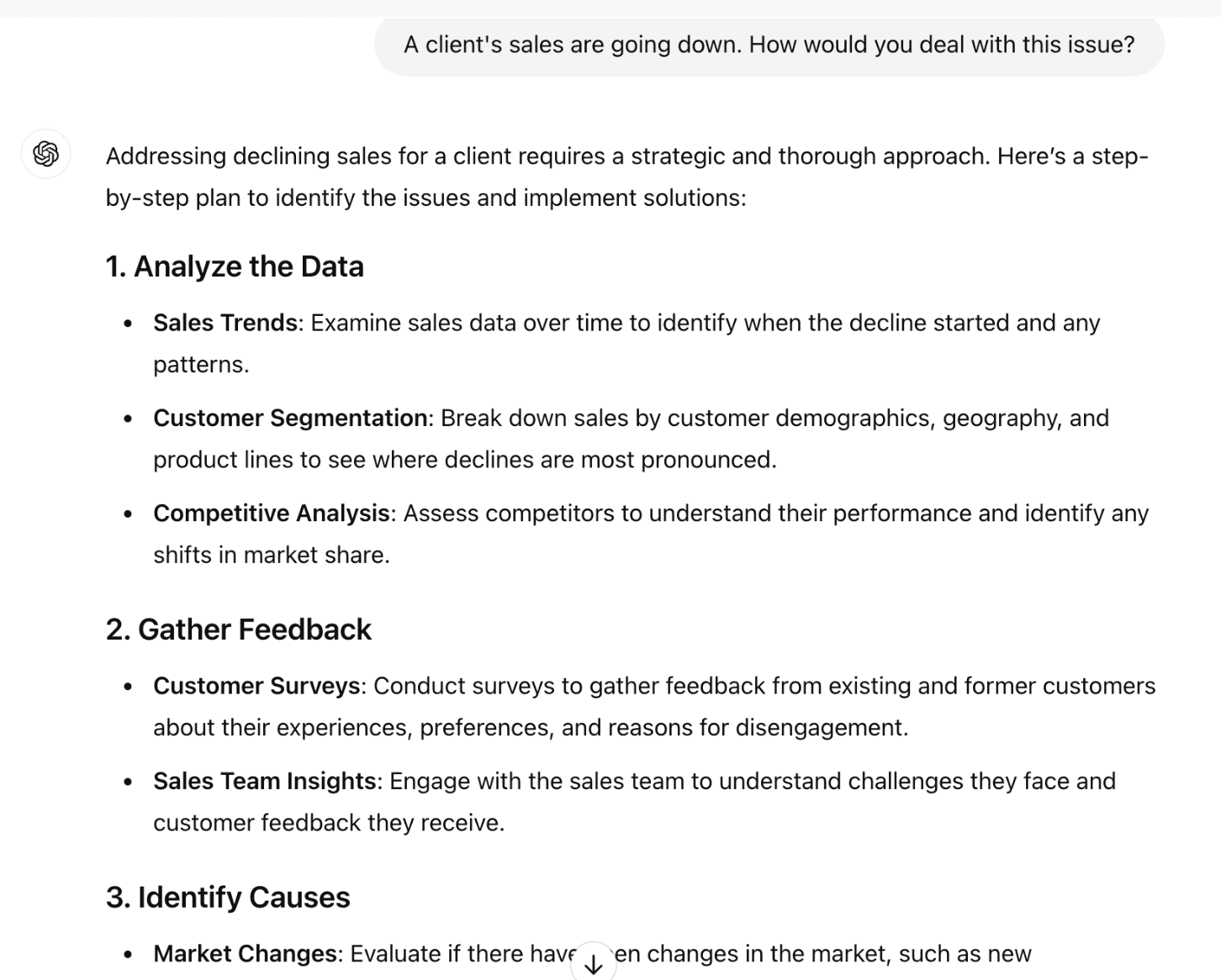Click the '1. Analyze the Data' heading
Screen dimensions: 1221x980
click(x=235, y=266)
